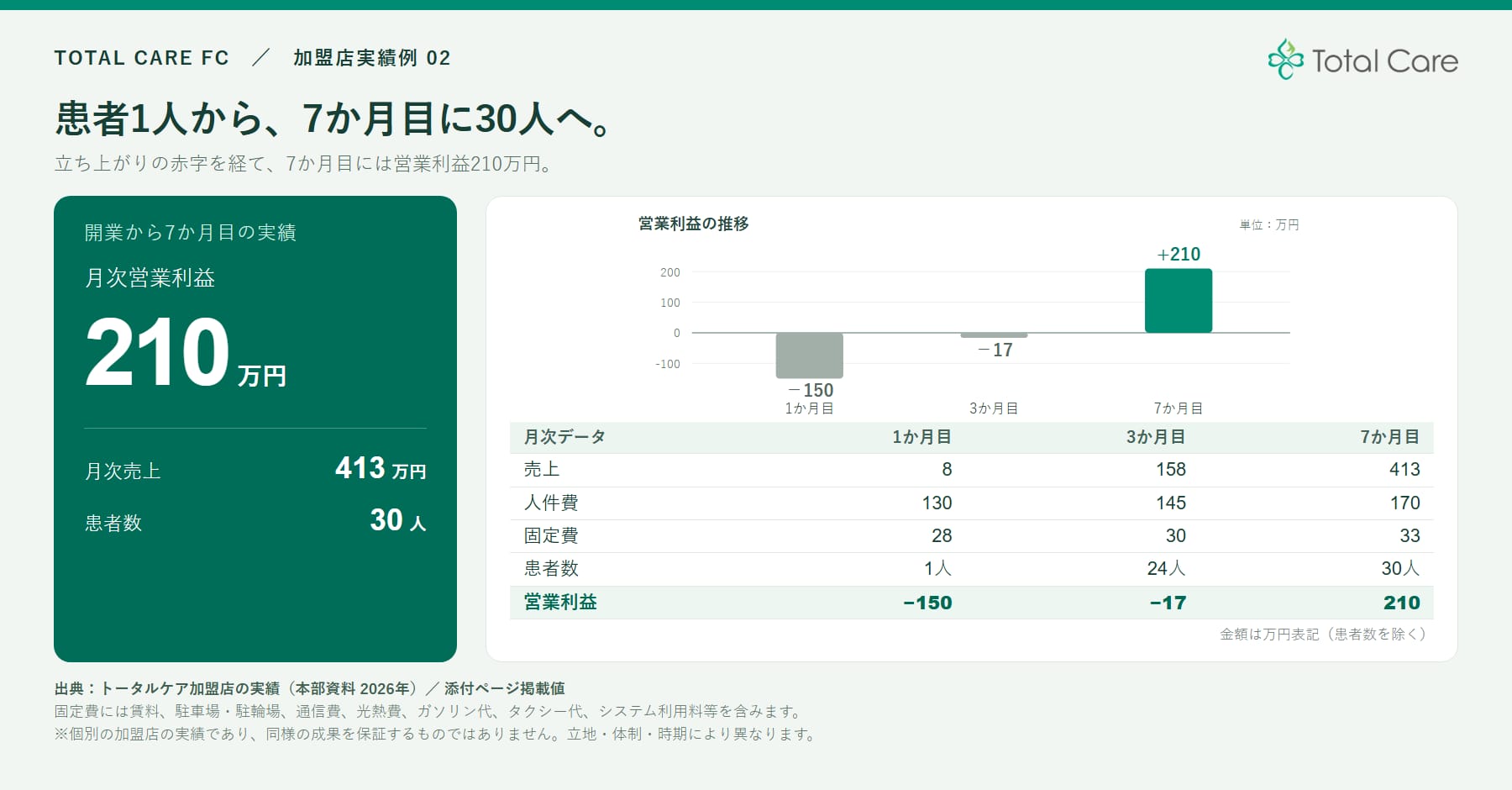Click the 営業利益 row label in table

click(560, 603)
